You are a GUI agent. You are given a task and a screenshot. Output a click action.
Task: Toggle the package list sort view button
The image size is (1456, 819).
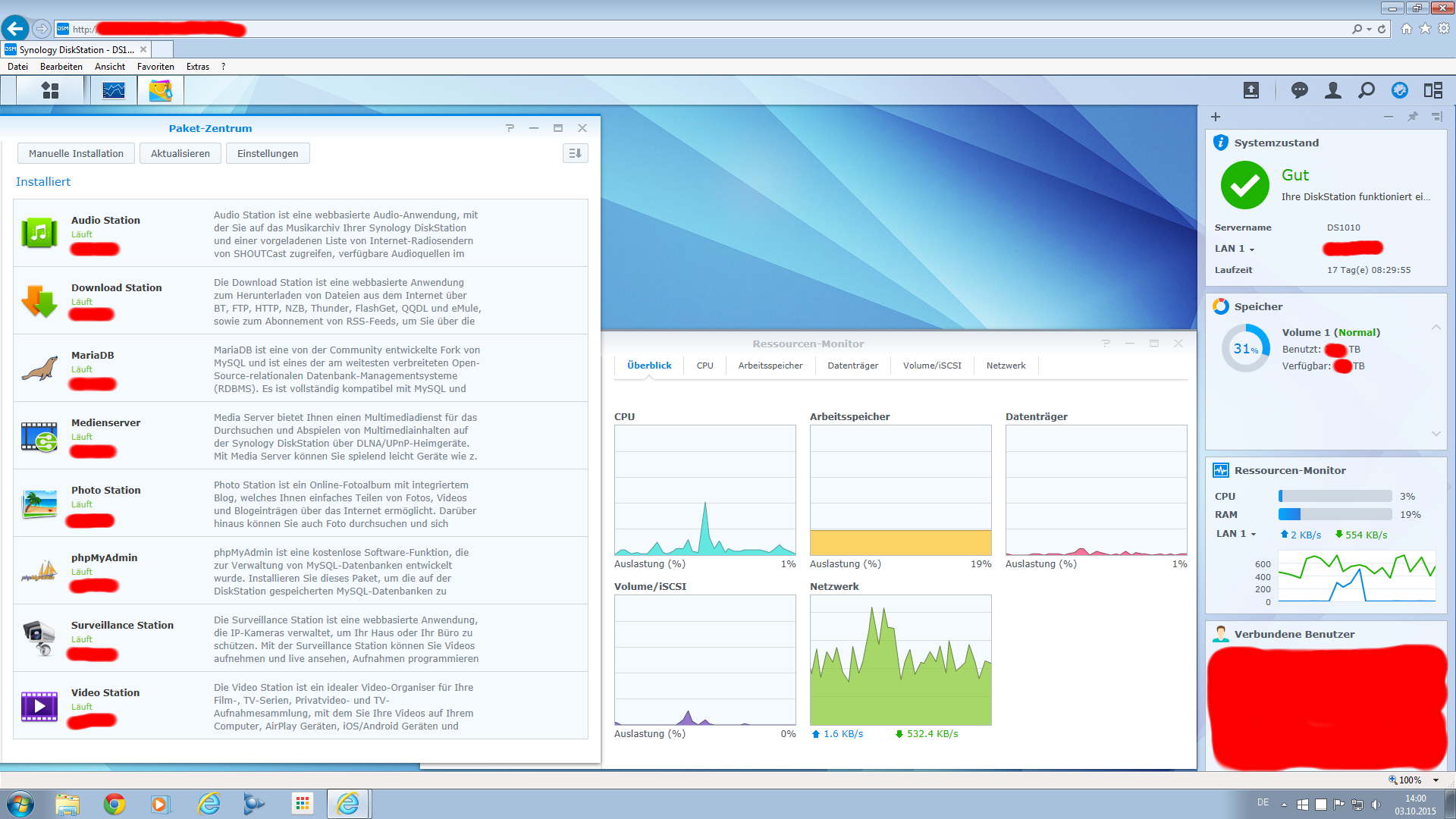[576, 153]
